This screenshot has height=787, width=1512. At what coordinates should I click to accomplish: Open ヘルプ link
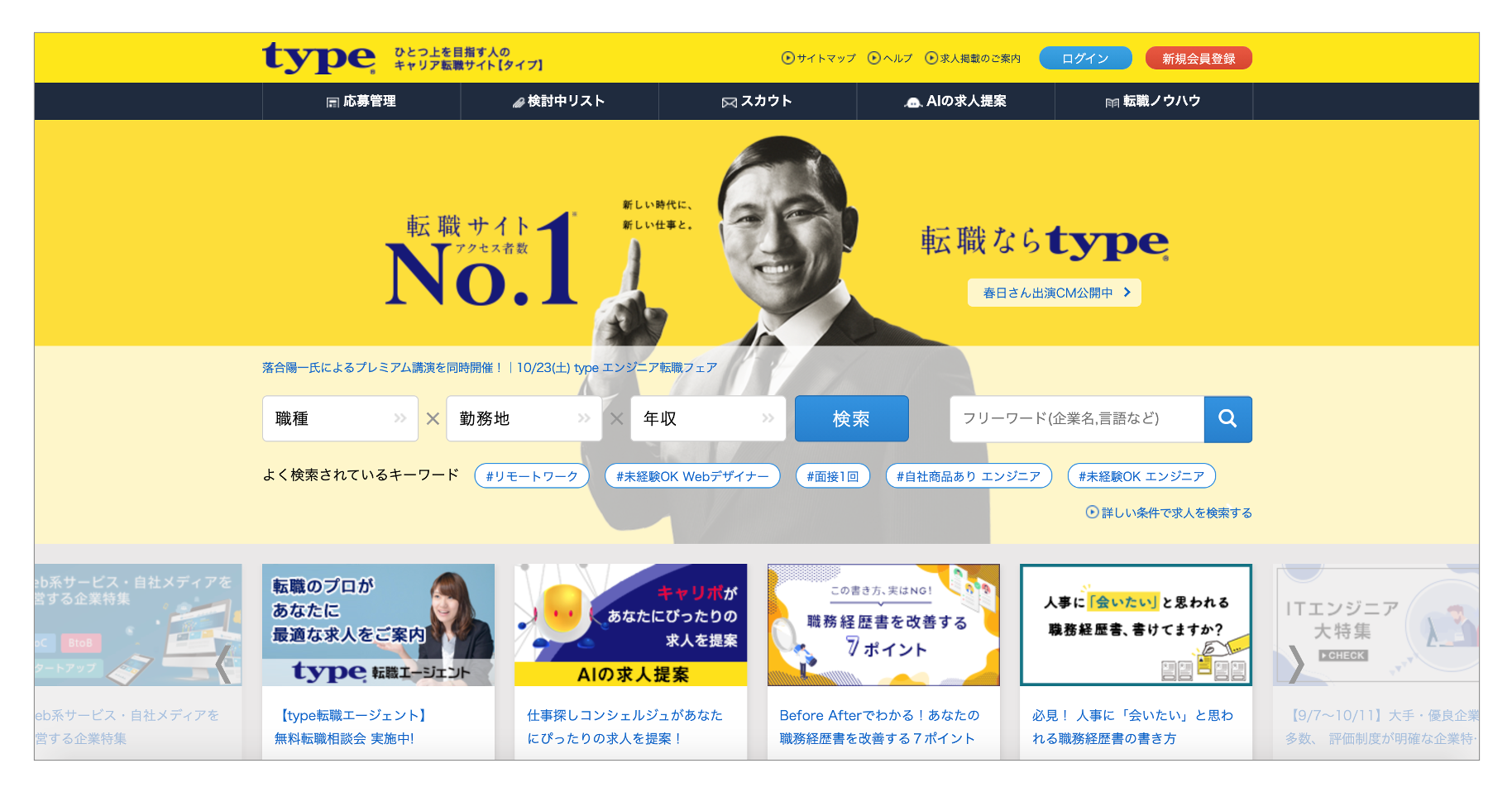click(890, 59)
